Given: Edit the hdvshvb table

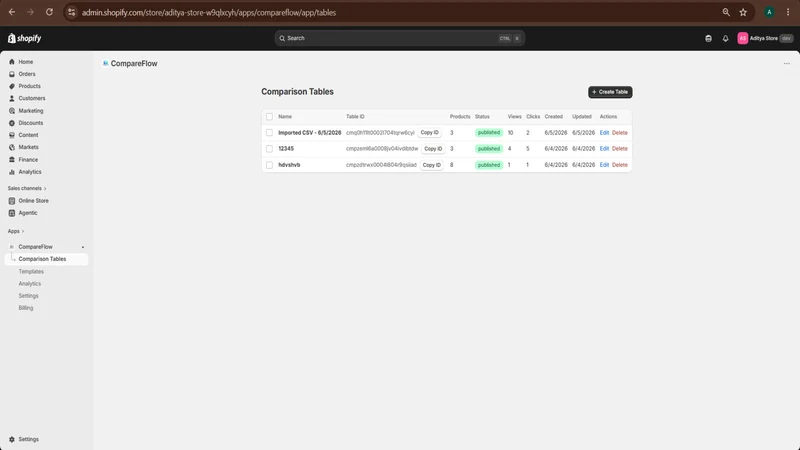Looking at the screenshot, I should 604,165.
